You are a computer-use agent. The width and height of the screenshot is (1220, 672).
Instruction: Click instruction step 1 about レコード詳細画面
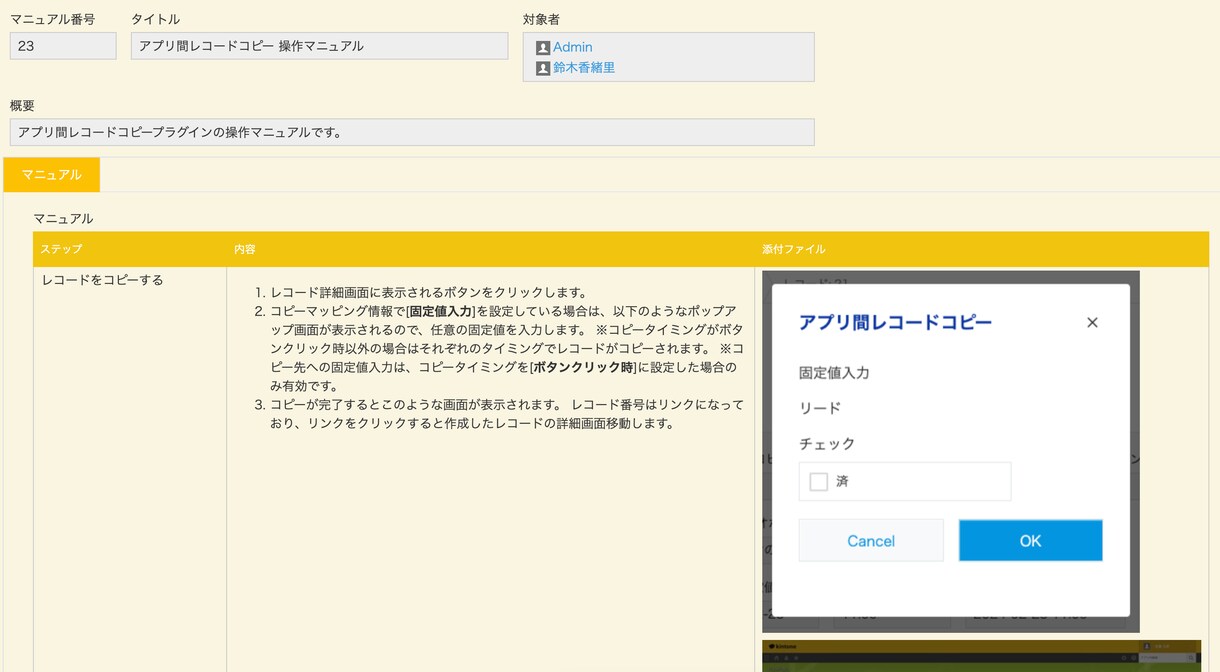pos(428,292)
